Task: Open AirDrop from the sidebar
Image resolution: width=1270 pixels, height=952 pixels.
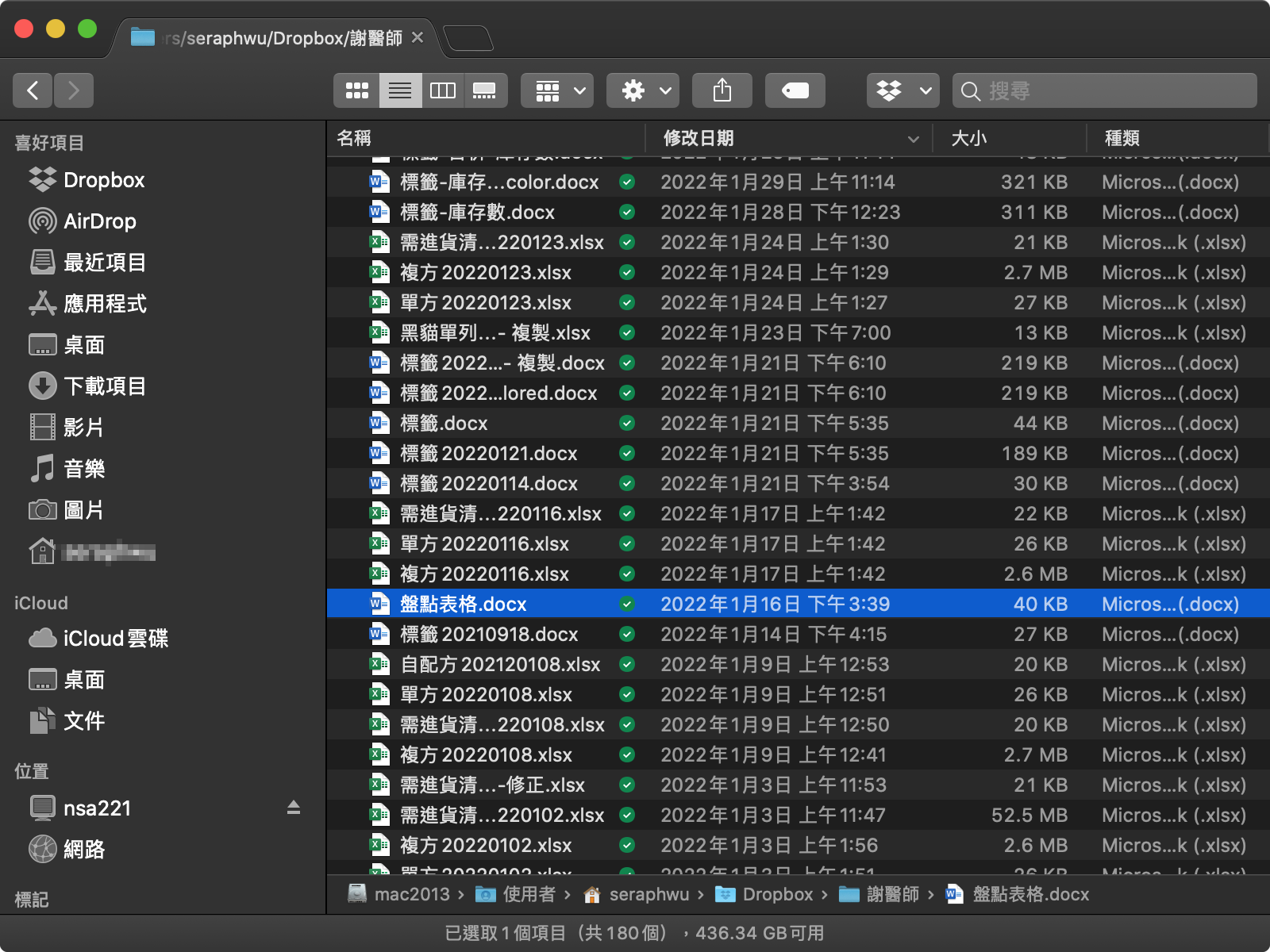Action: (99, 221)
